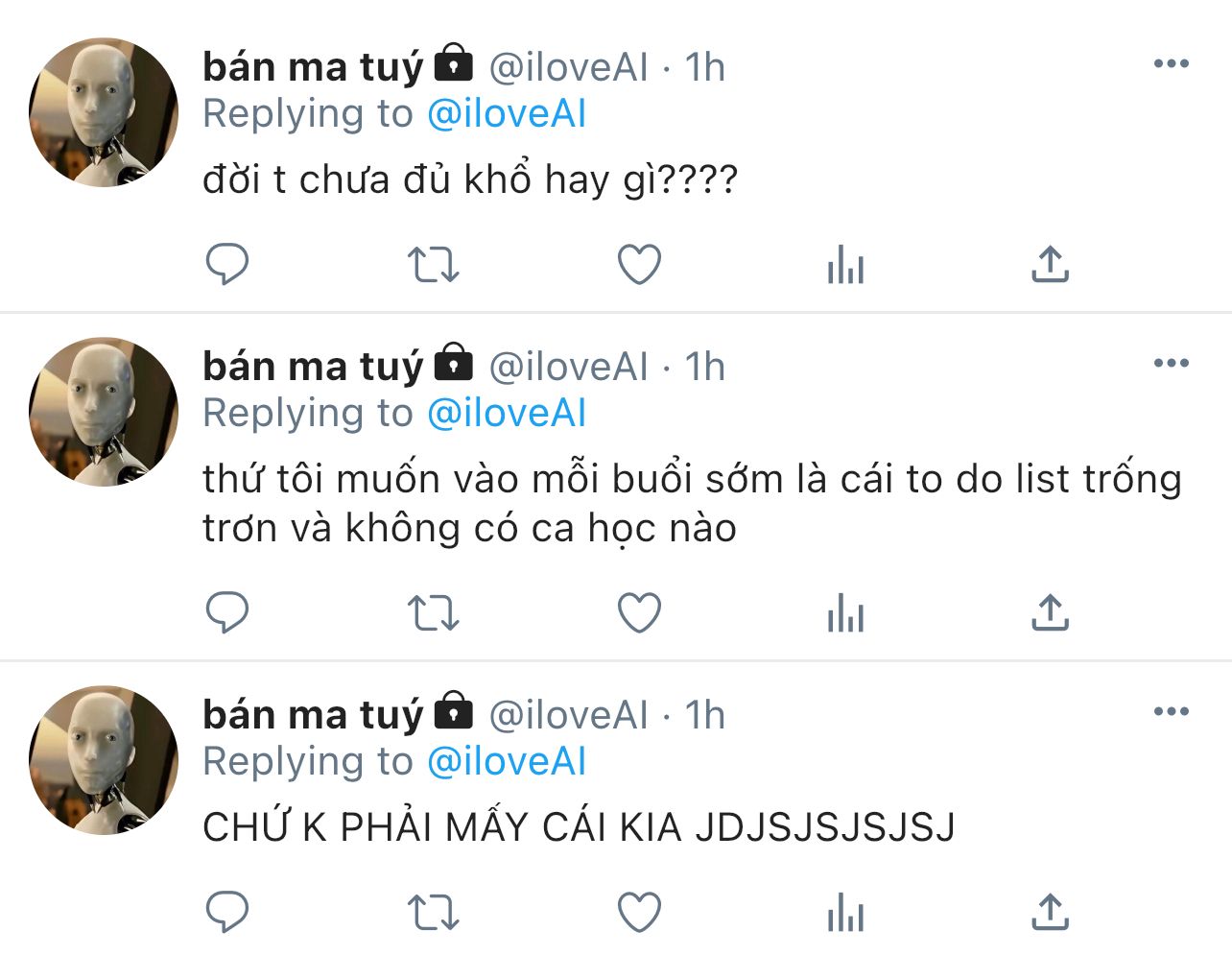The height and width of the screenshot is (955, 1232).
Task: Share the 'CHỨ K PHẢI MẤY CÁI KIA' tweet
Action: (1051, 912)
